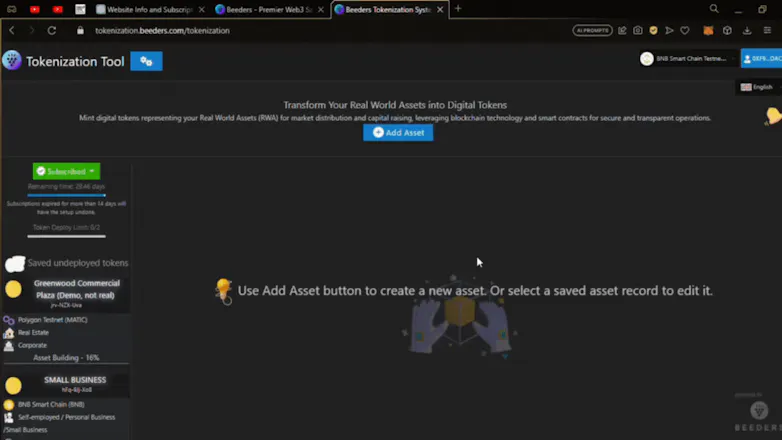Click the Beeders logo next to Tokenization Tool
The image size is (782, 440).
(x=11, y=60)
